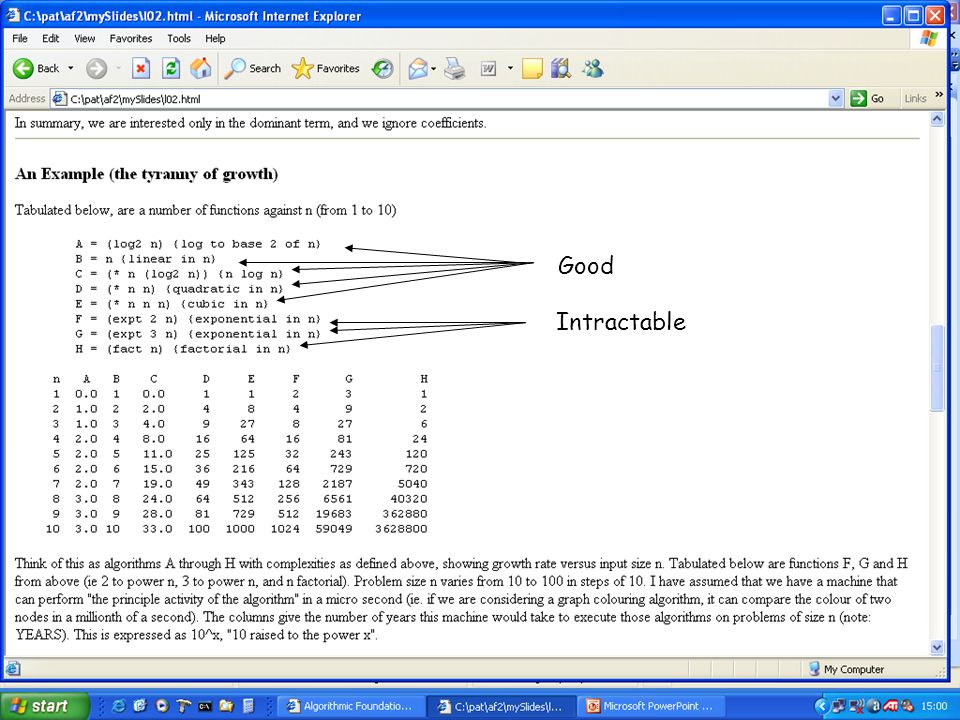
Task: Click the Windows flag throbber logo
Action: point(929,39)
